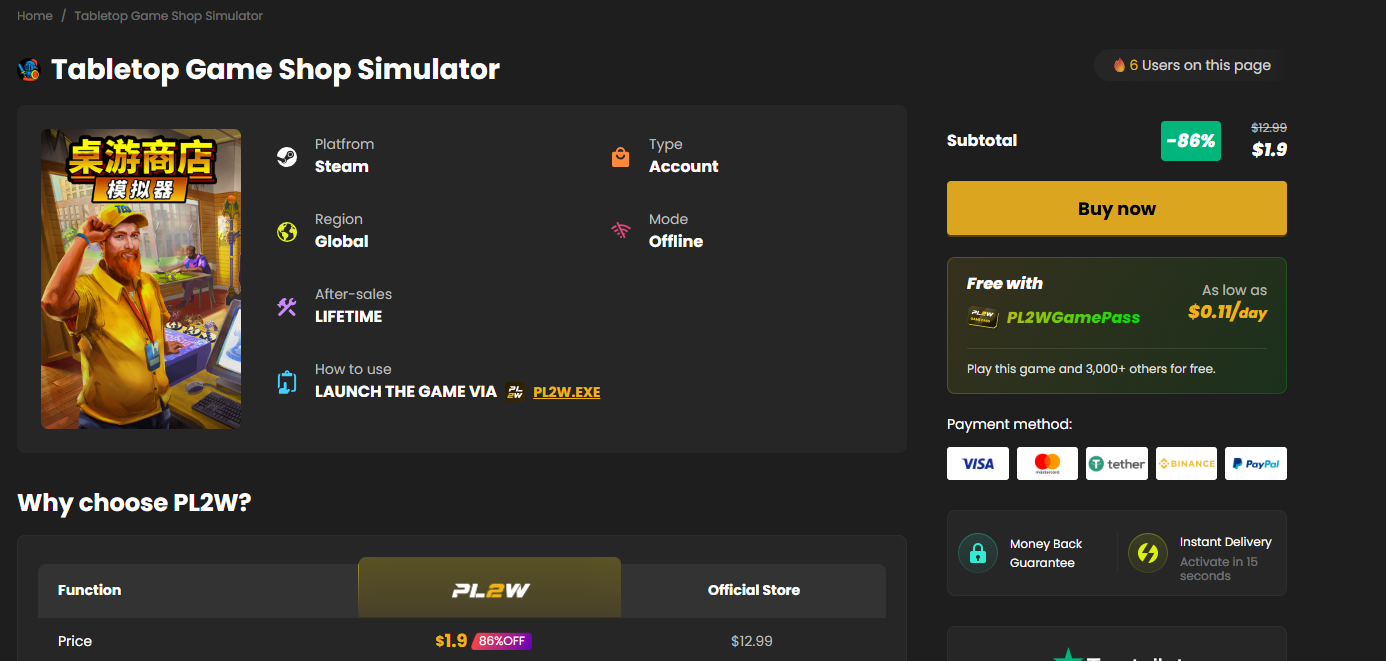Navigate to Home via the breadcrumb

click(x=34, y=15)
